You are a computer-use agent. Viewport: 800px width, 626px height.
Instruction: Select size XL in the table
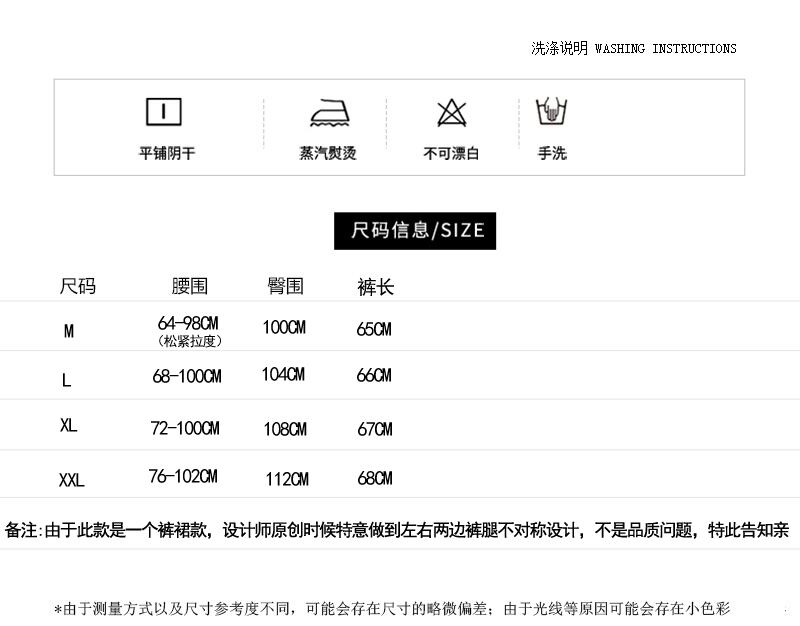tap(68, 425)
